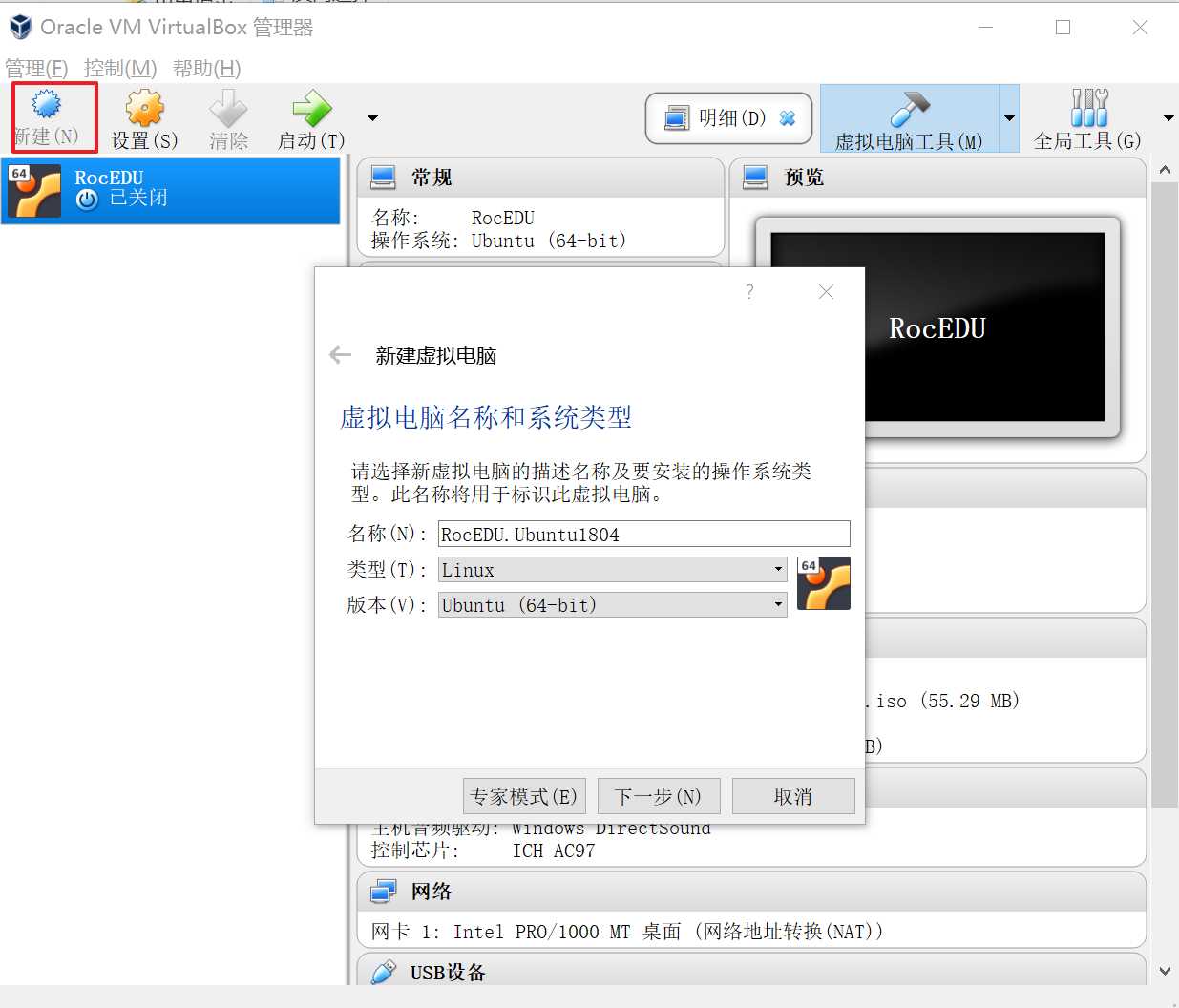Open the 控制(M) menu
The width and height of the screenshot is (1179, 1008).
[120, 69]
